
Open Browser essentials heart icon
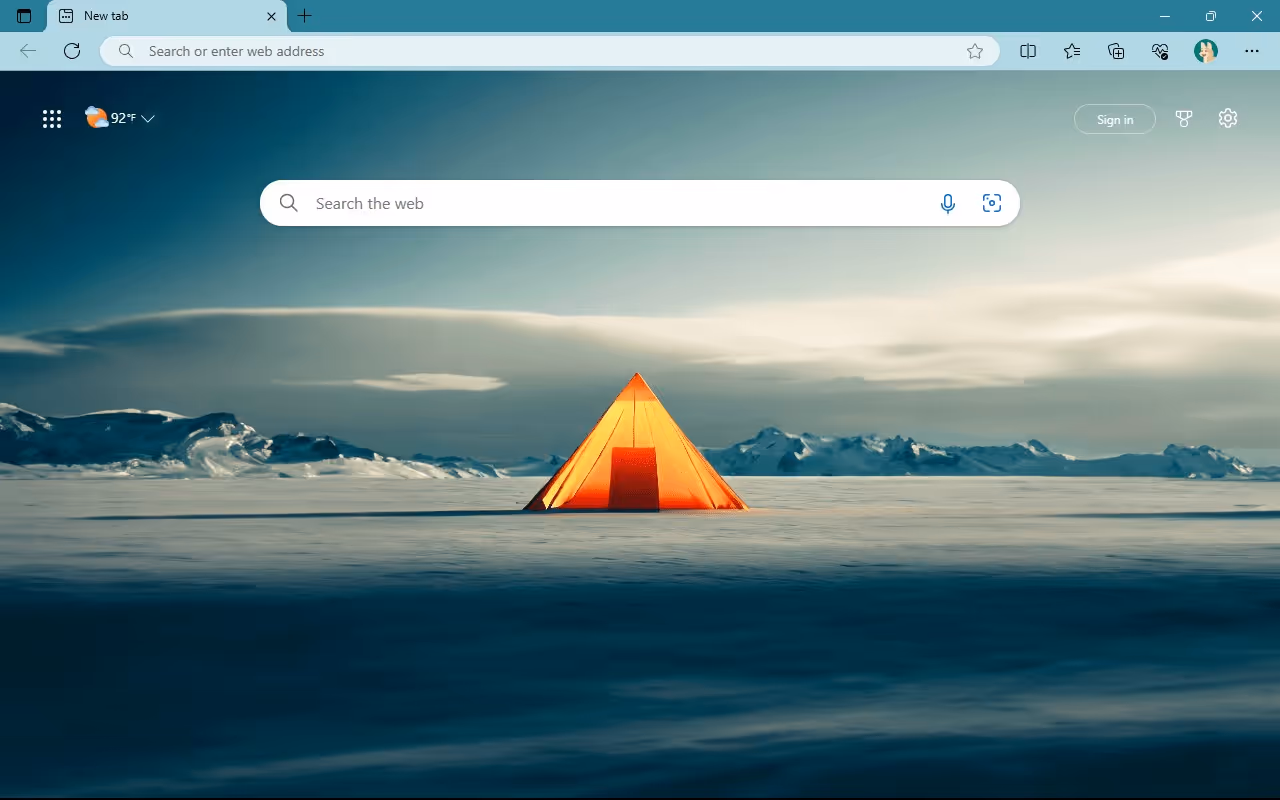(x=1160, y=51)
